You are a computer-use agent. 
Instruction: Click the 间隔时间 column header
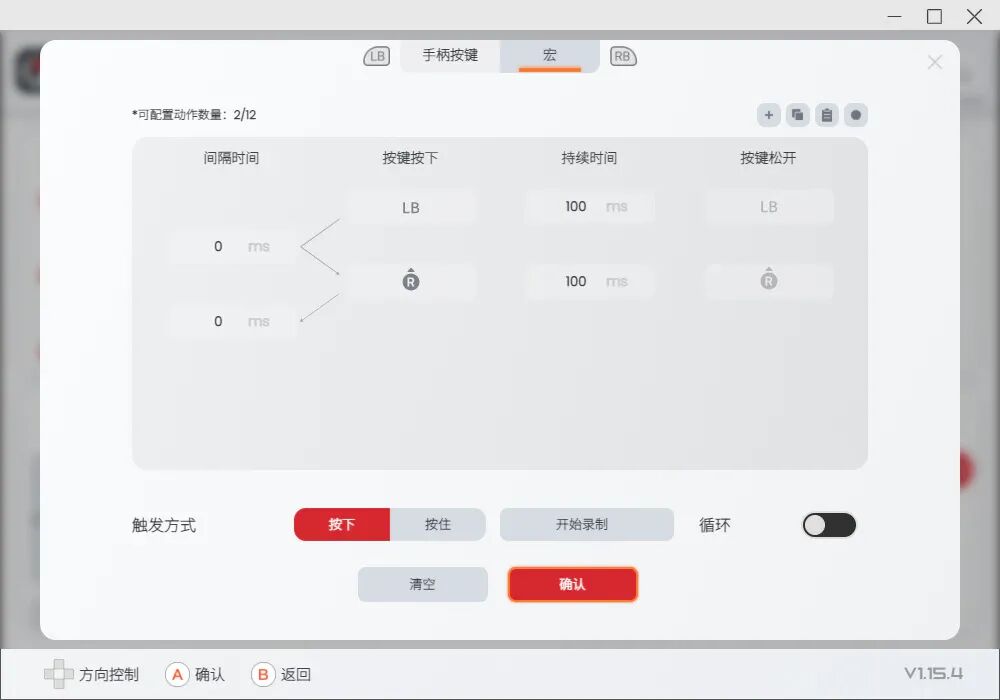(x=232, y=158)
